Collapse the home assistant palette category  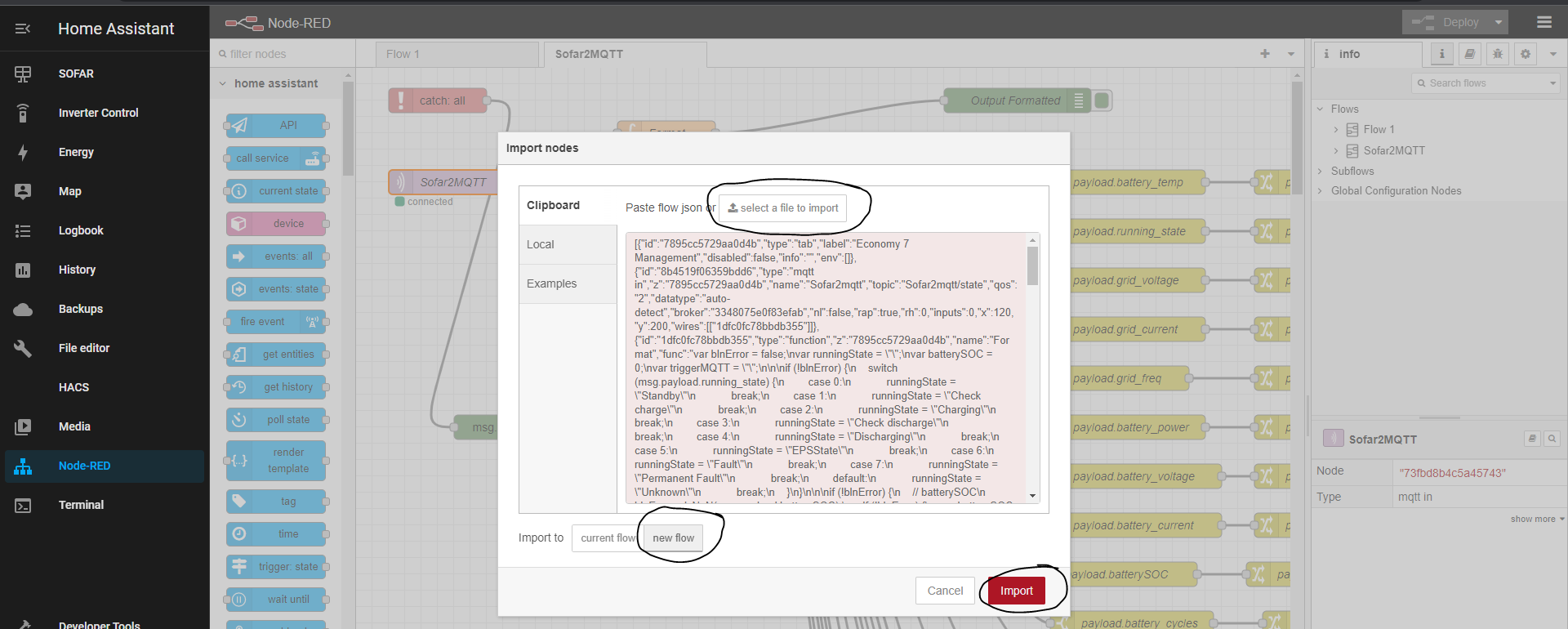[223, 83]
